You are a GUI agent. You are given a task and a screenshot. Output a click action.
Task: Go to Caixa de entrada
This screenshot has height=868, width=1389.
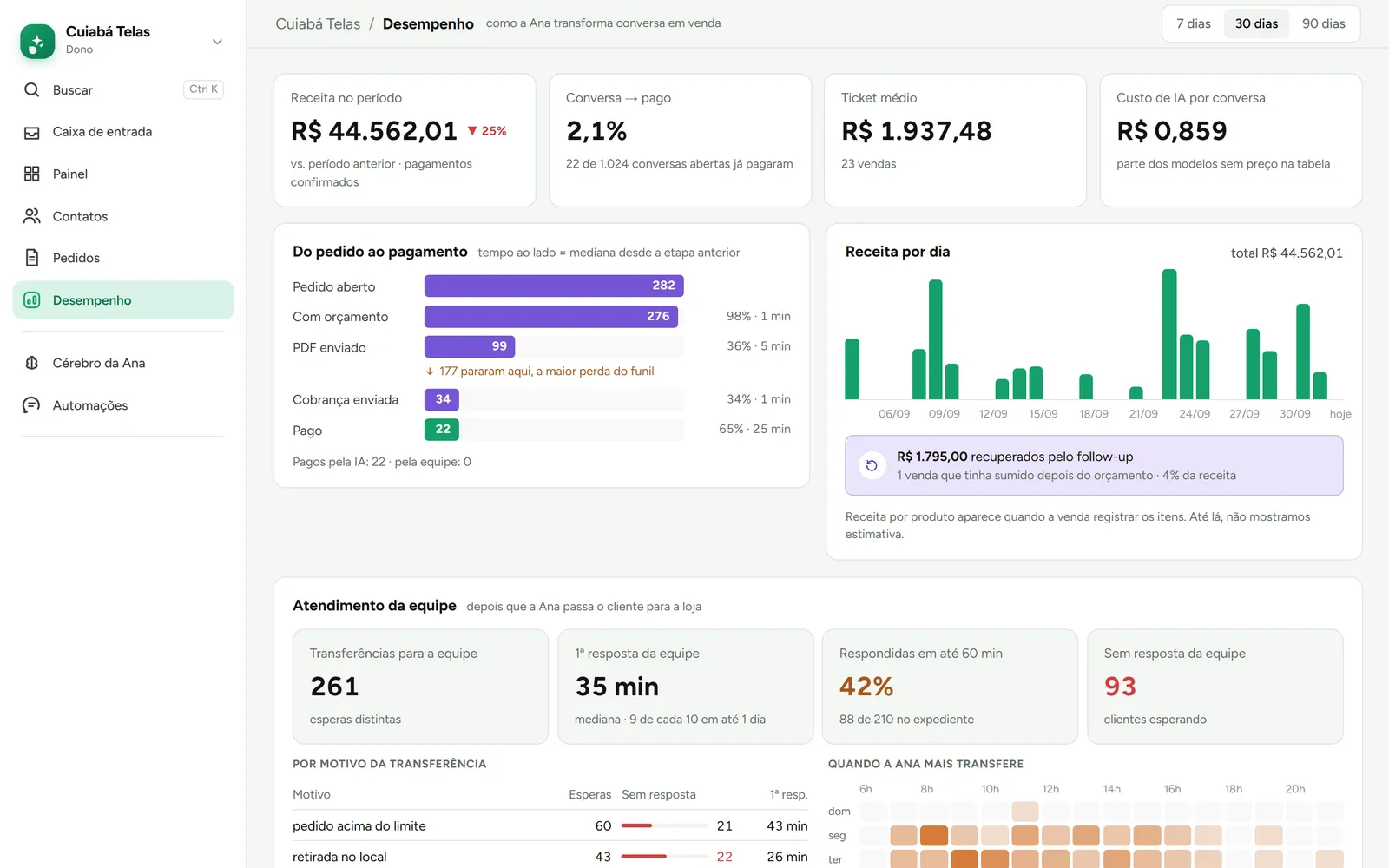[123, 132]
